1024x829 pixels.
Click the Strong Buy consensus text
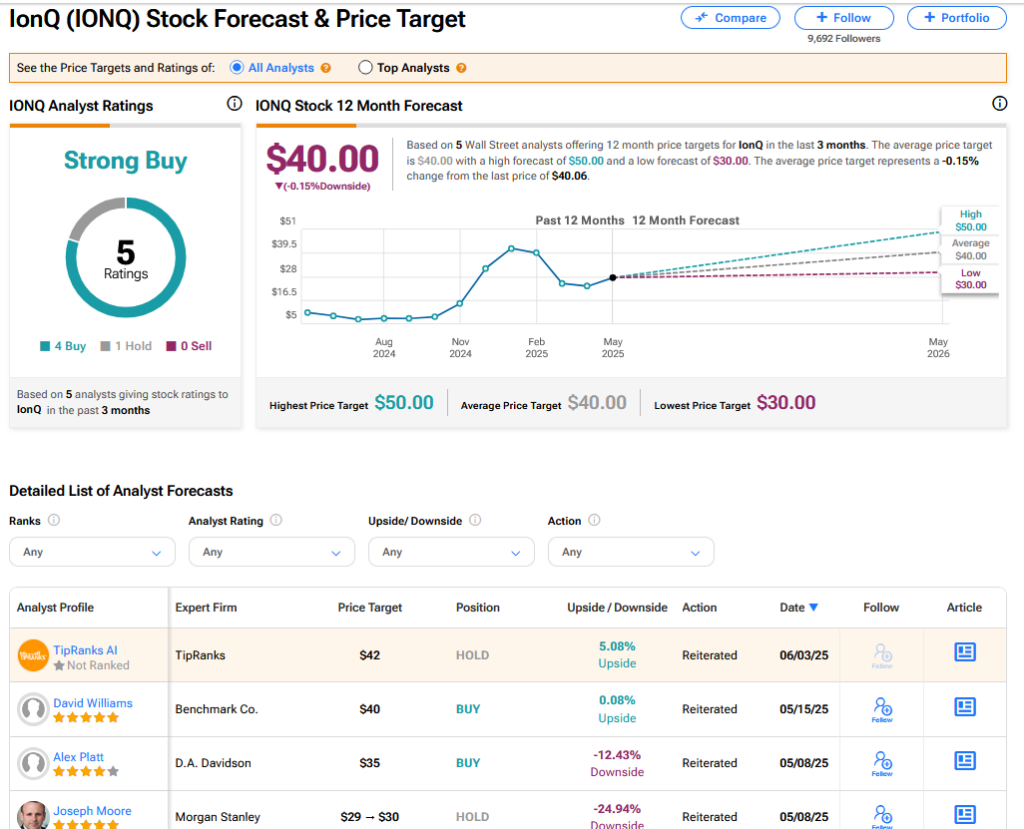coord(125,161)
